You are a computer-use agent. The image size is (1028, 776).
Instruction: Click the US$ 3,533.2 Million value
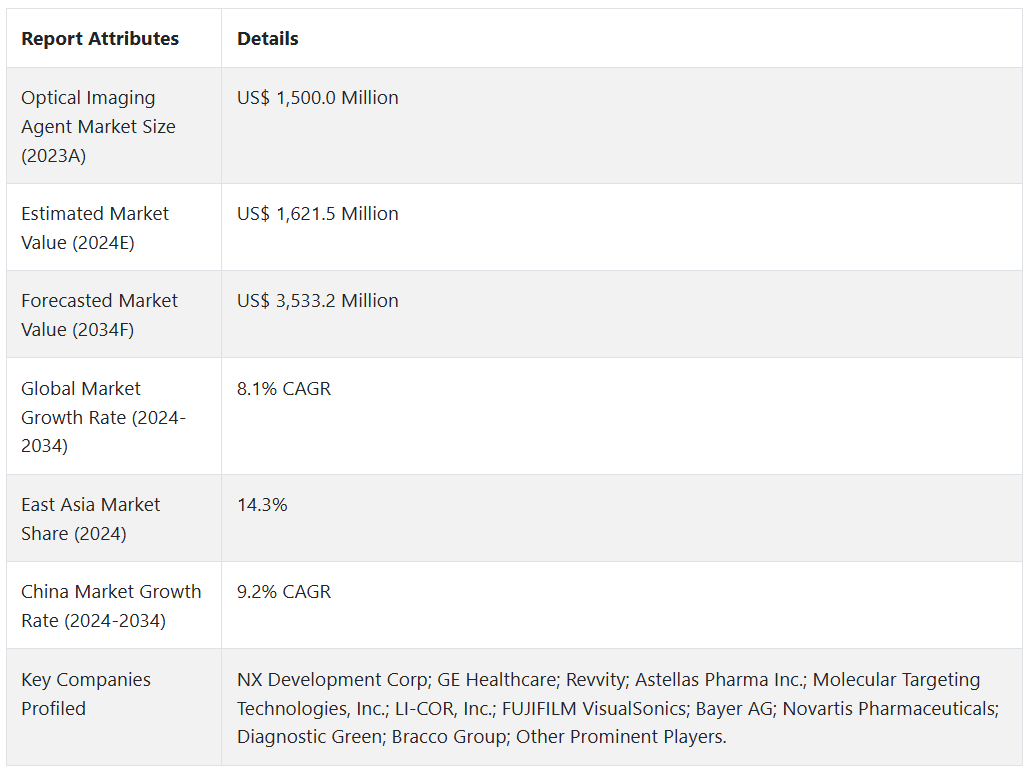click(x=318, y=301)
